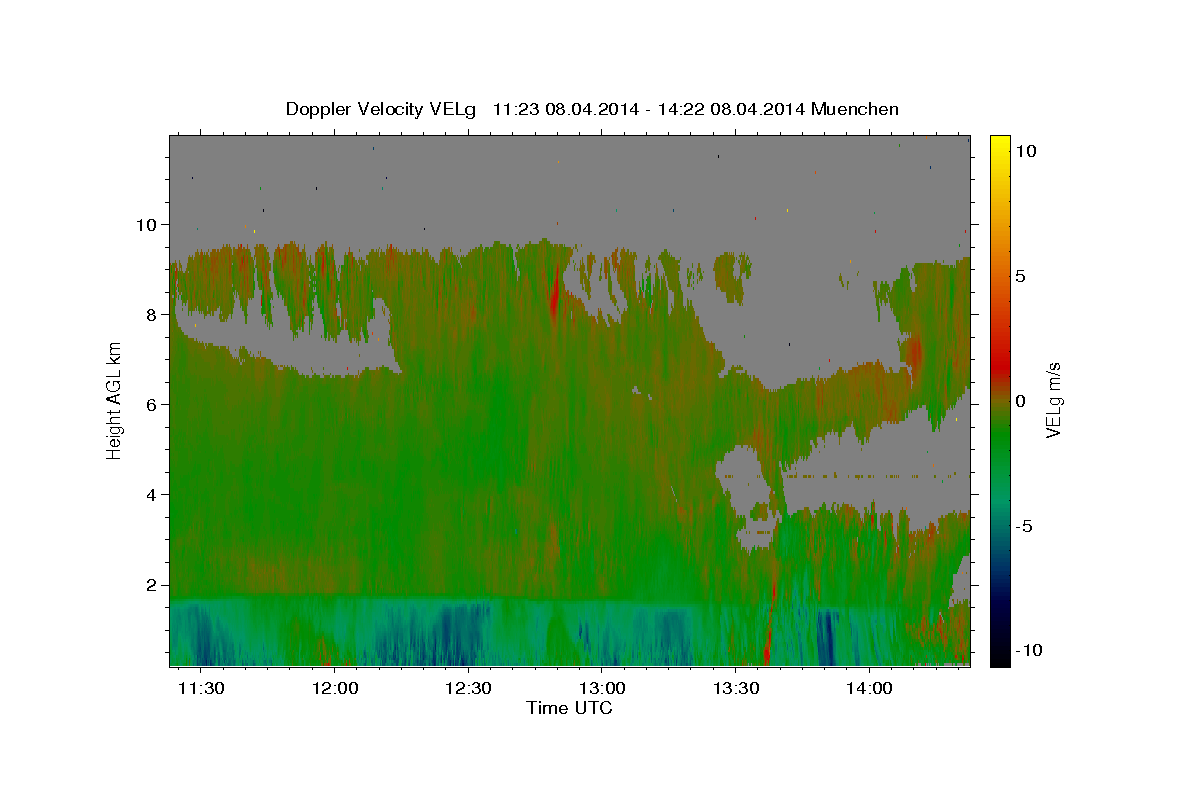Image resolution: width=1200 pixels, height=800 pixels.
Task: Click the "Time UTC" axis label
Action: [x=569, y=708]
